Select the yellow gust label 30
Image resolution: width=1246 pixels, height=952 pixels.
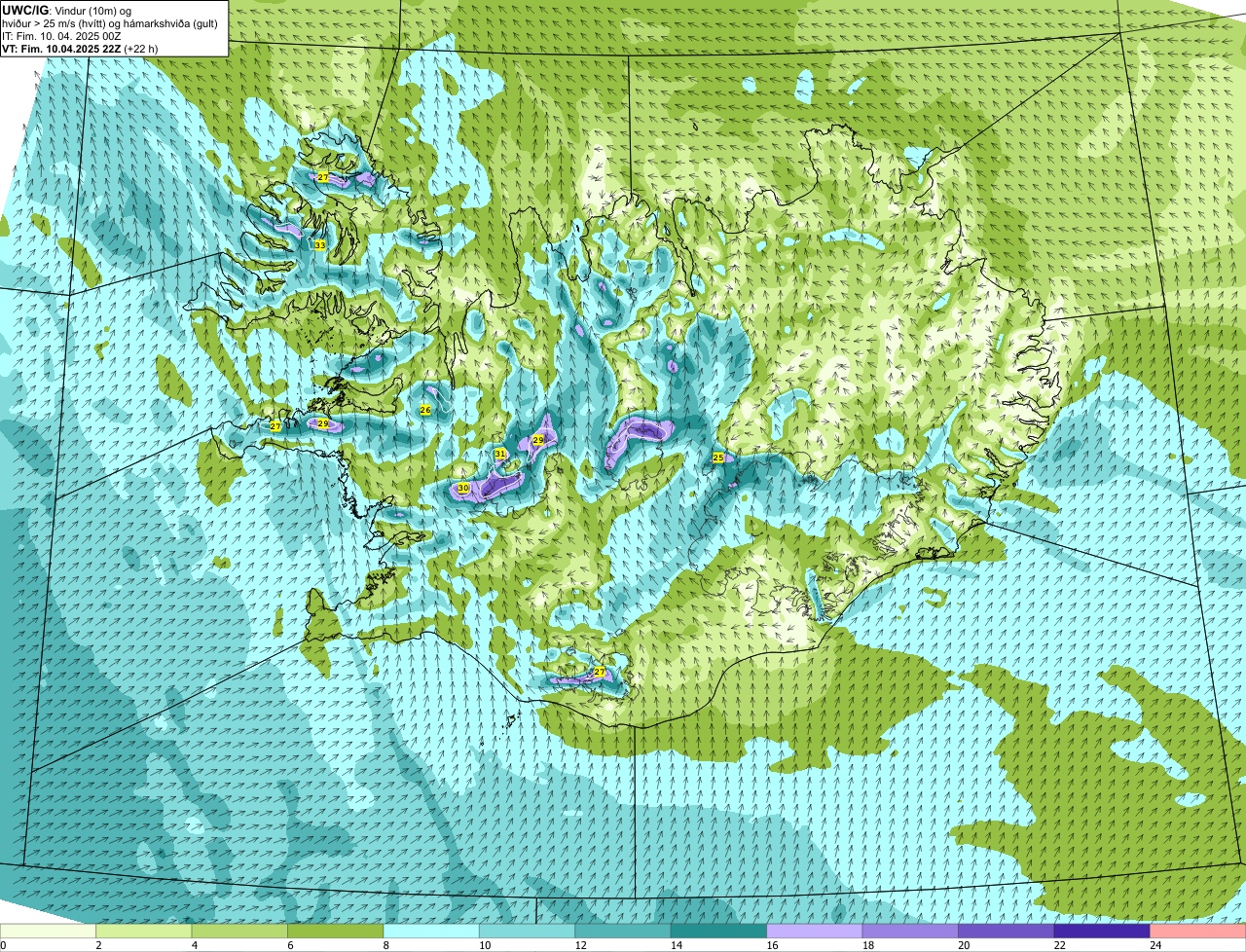click(463, 488)
